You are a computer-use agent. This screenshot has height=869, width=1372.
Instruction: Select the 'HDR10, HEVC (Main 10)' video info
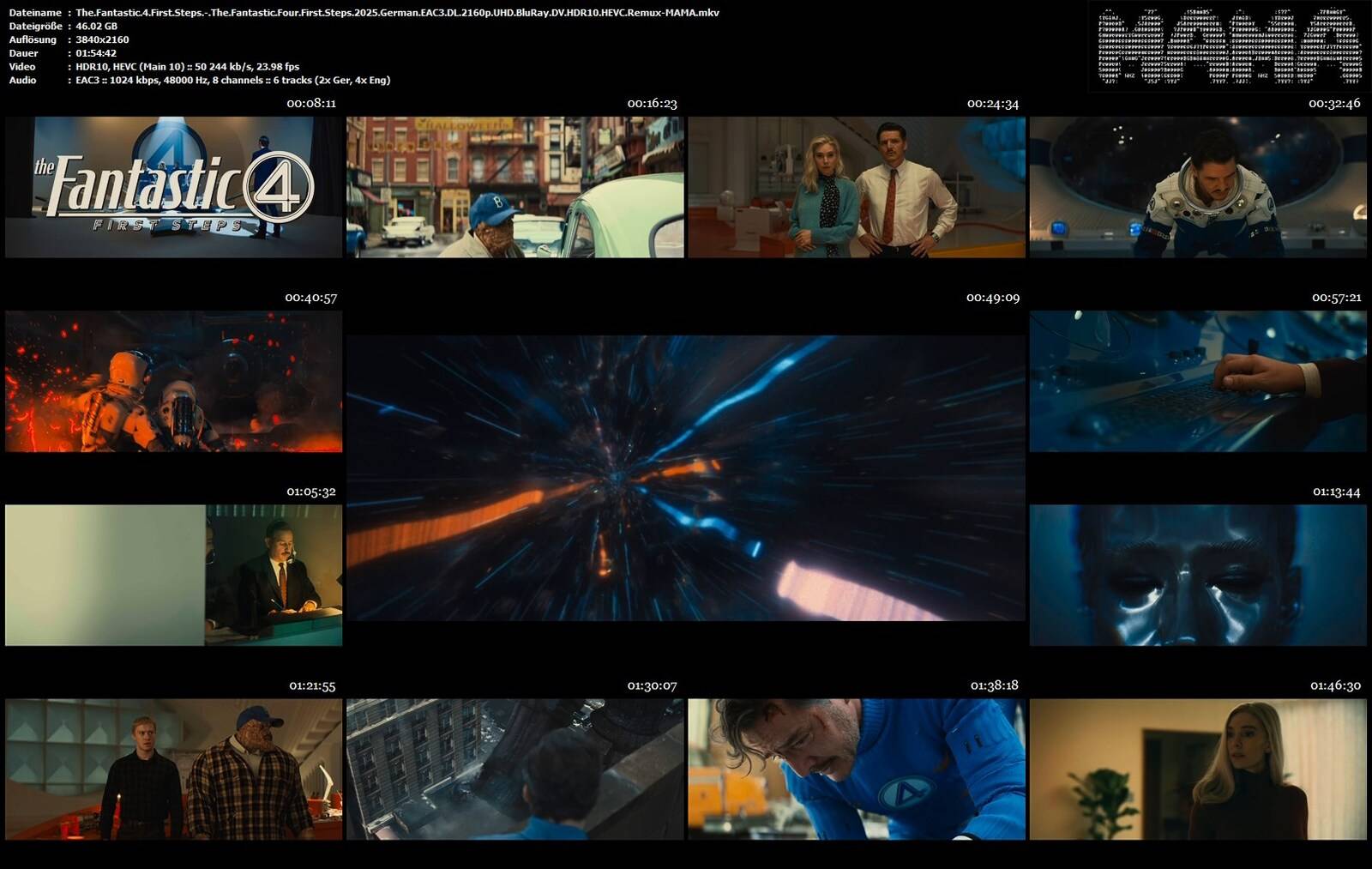[188, 66]
